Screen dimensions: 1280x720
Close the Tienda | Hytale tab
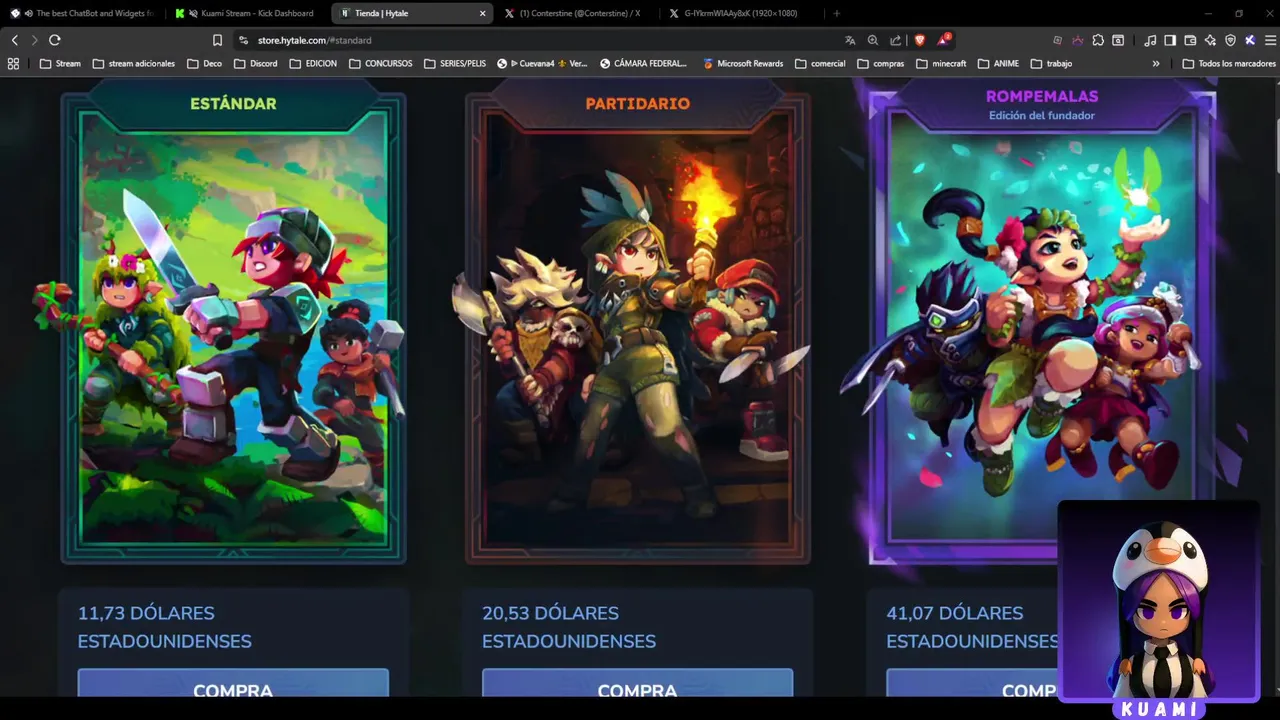[x=483, y=13]
